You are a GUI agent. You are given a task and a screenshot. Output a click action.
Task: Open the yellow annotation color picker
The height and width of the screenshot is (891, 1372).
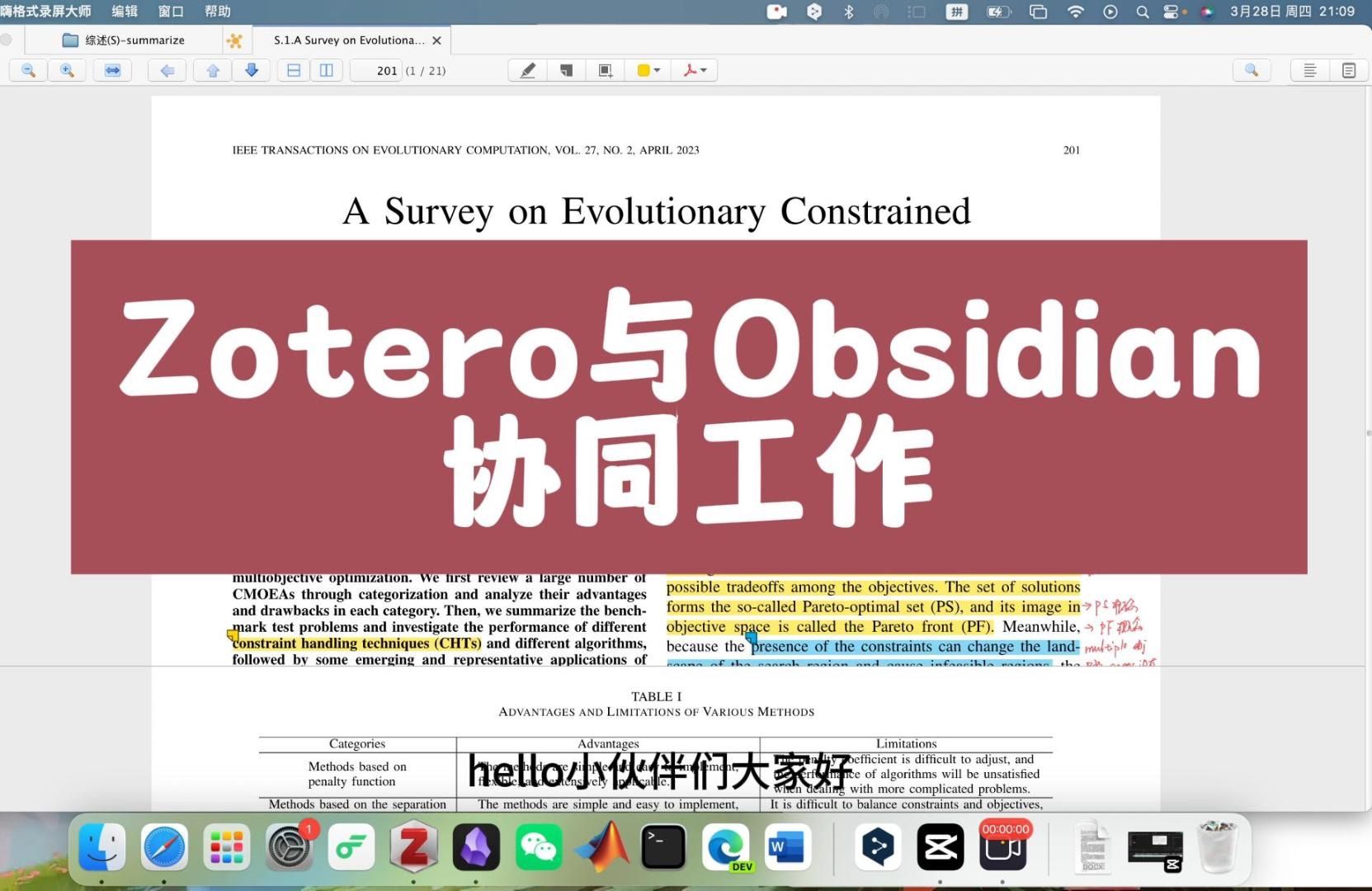tap(648, 70)
